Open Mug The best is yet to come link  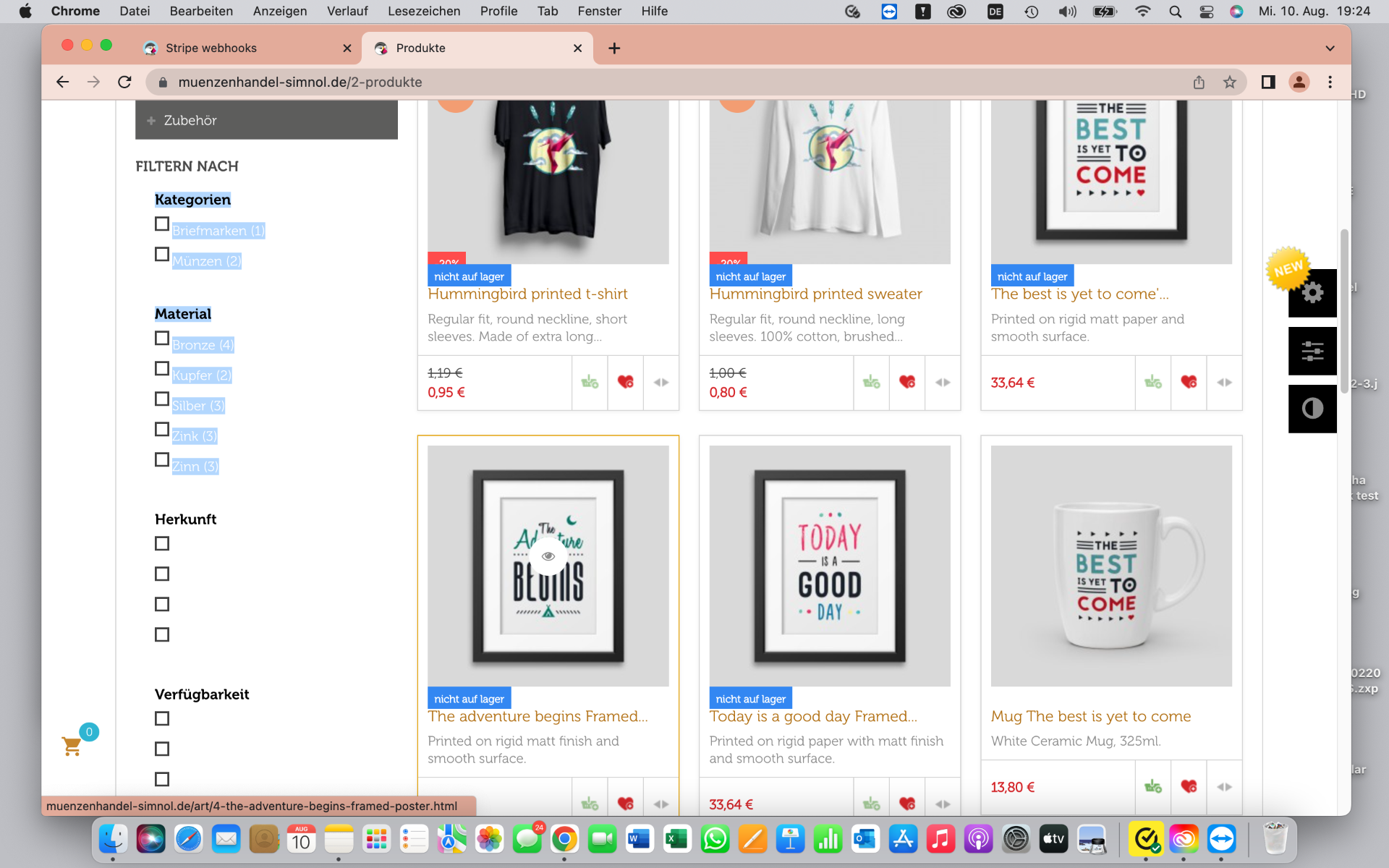point(1090,716)
